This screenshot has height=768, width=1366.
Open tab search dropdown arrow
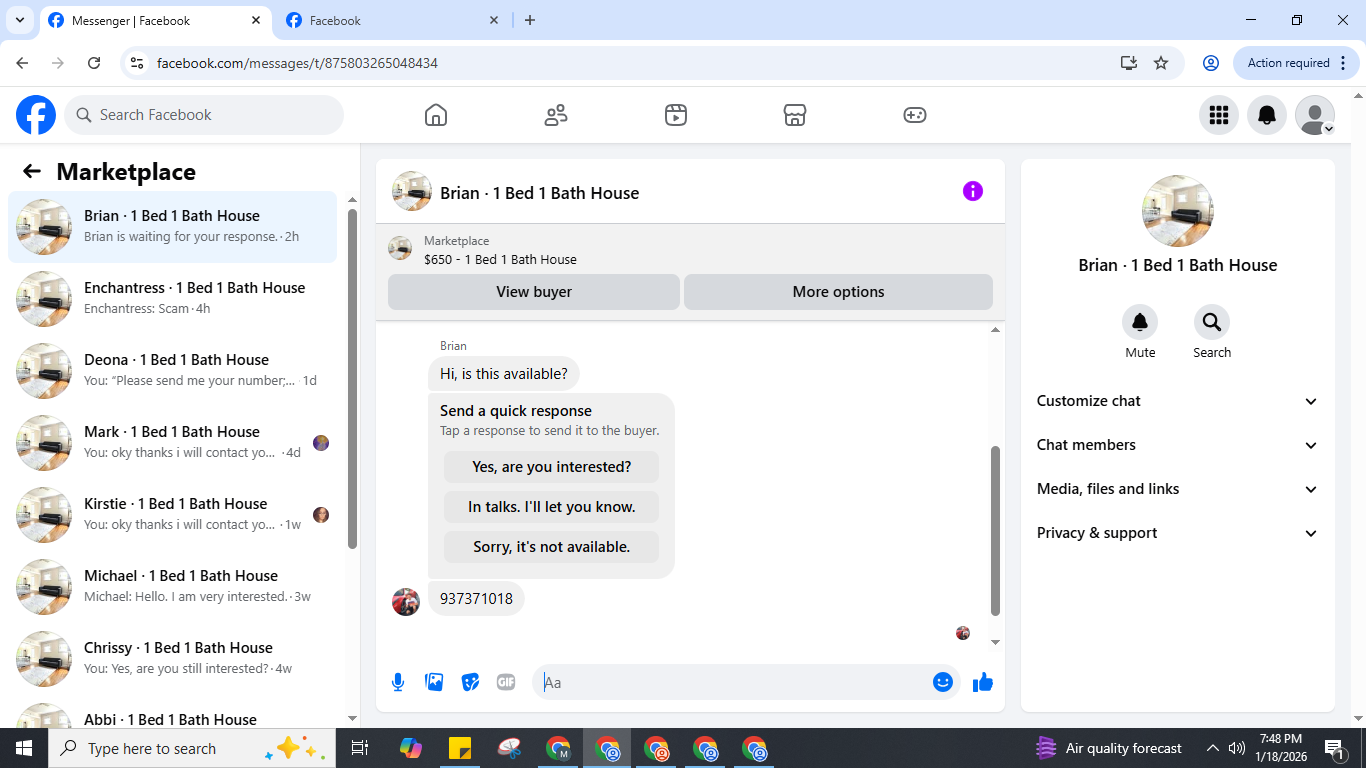click(x=19, y=20)
